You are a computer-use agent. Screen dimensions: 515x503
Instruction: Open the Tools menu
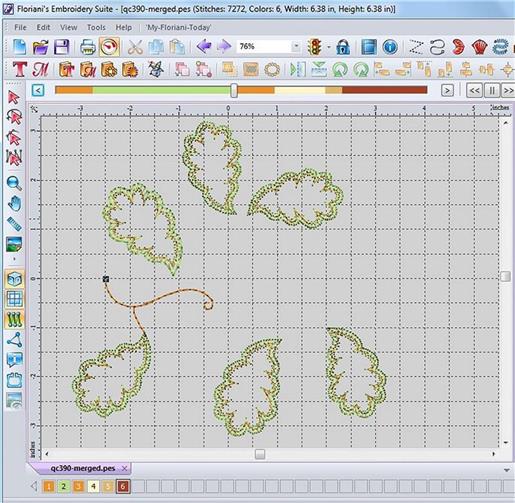coord(96,27)
